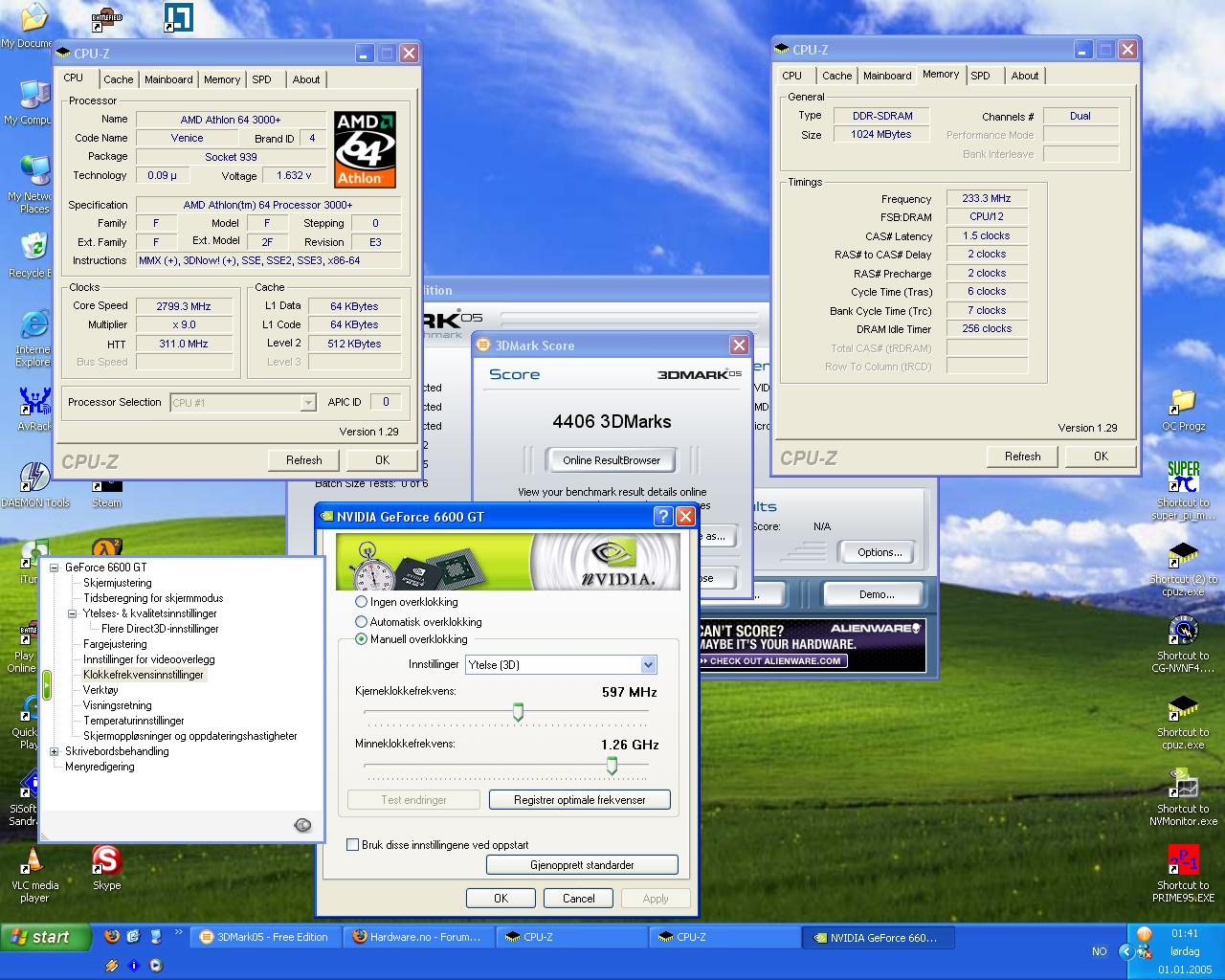This screenshot has height=980, width=1225.
Task: Expand Skrivebordsbehandling tree node
Action: (x=55, y=751)
